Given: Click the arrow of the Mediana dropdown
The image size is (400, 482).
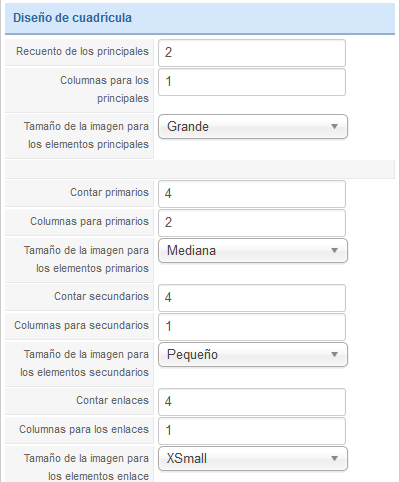Looking at the screenshot, I should click(x=334, y=251).
